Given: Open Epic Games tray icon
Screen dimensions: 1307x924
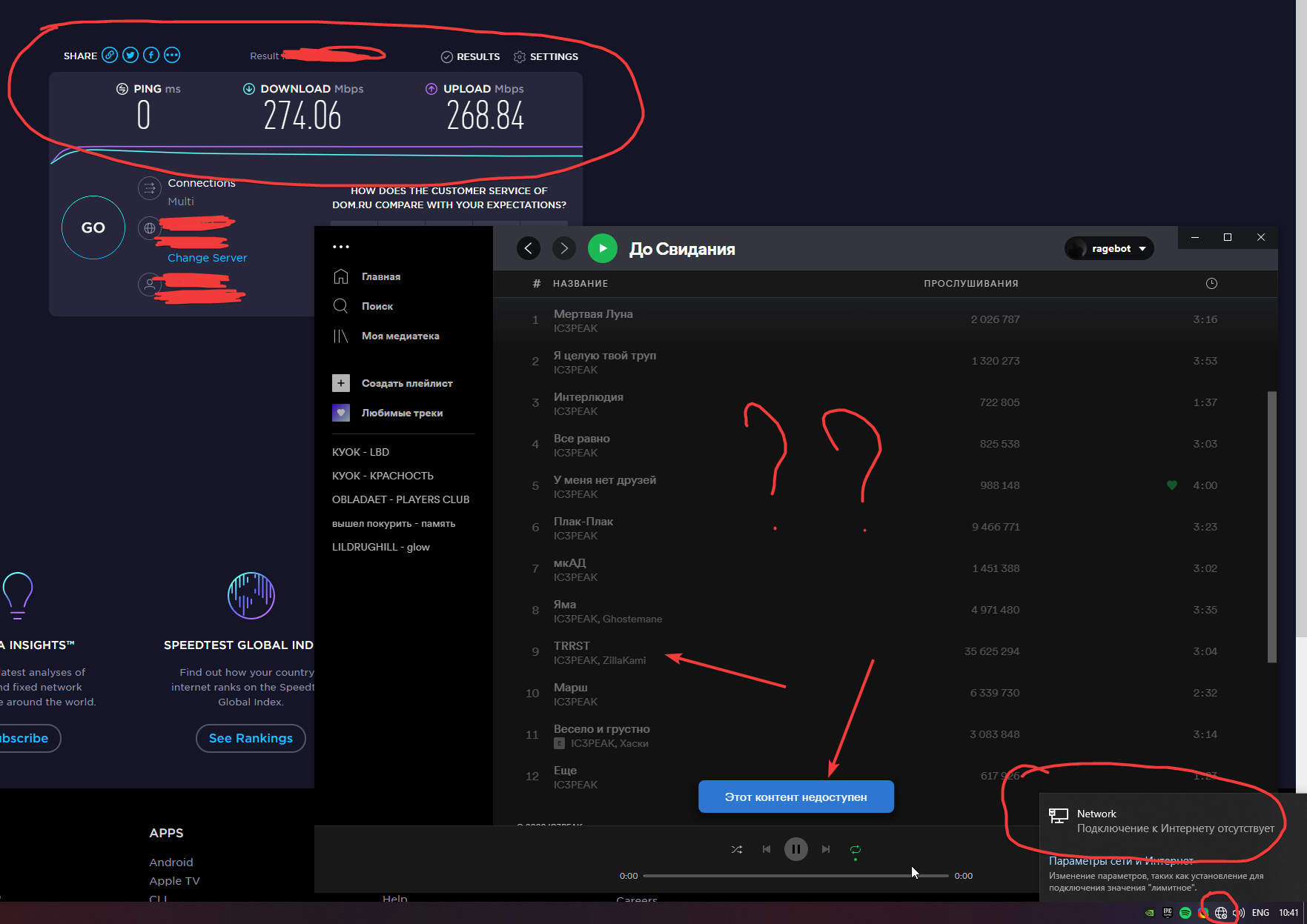Looking at the screenshot, I should click(1168, 913).
